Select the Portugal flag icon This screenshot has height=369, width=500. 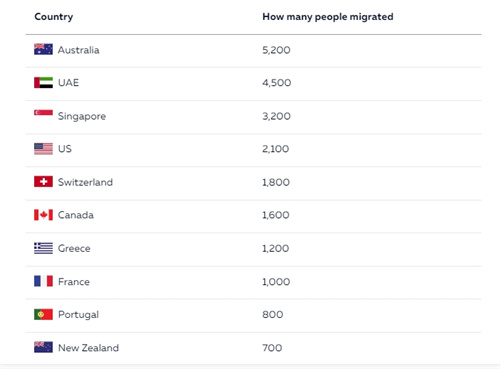[x=43, y=314]
